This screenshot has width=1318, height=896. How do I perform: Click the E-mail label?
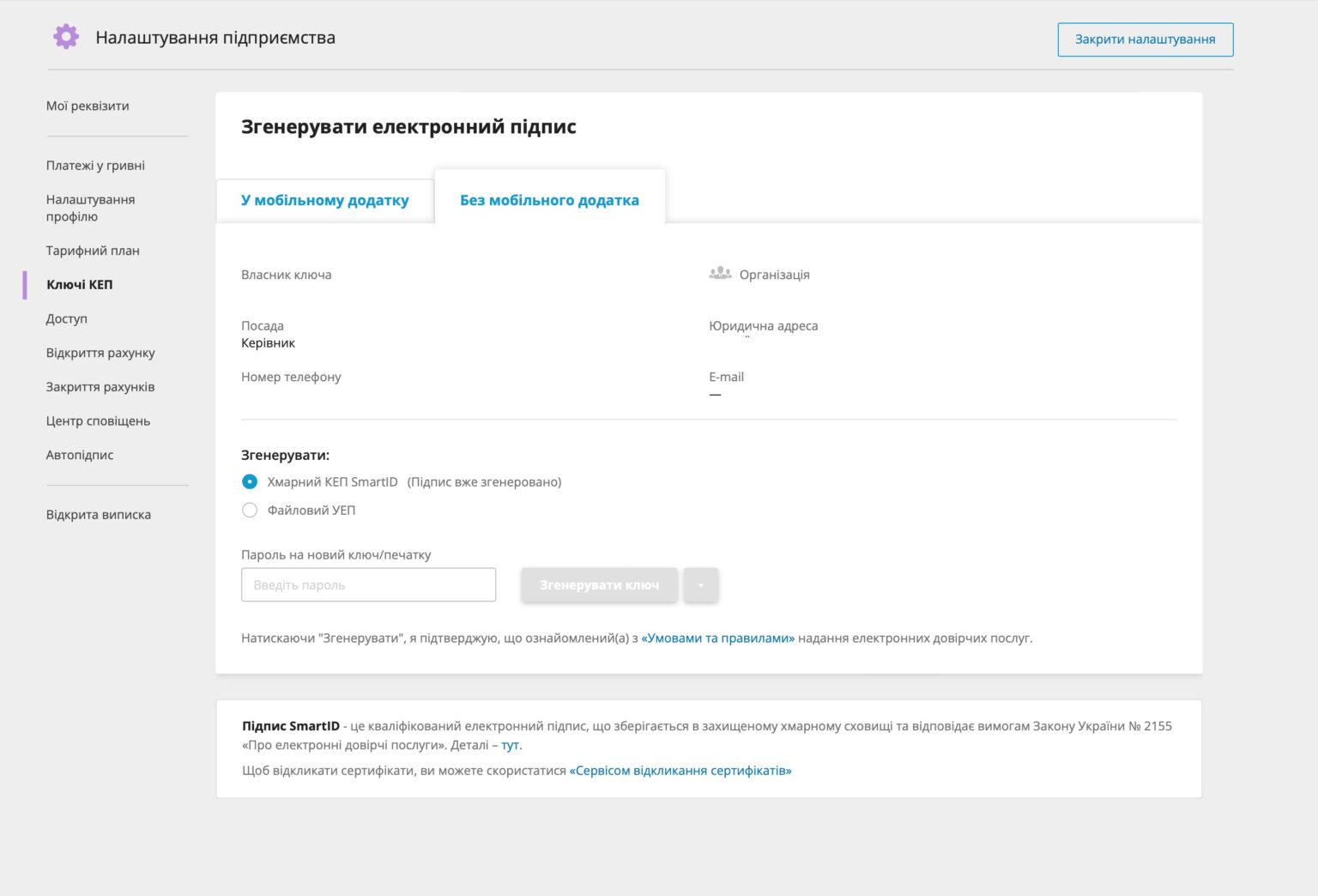(726, 377)
